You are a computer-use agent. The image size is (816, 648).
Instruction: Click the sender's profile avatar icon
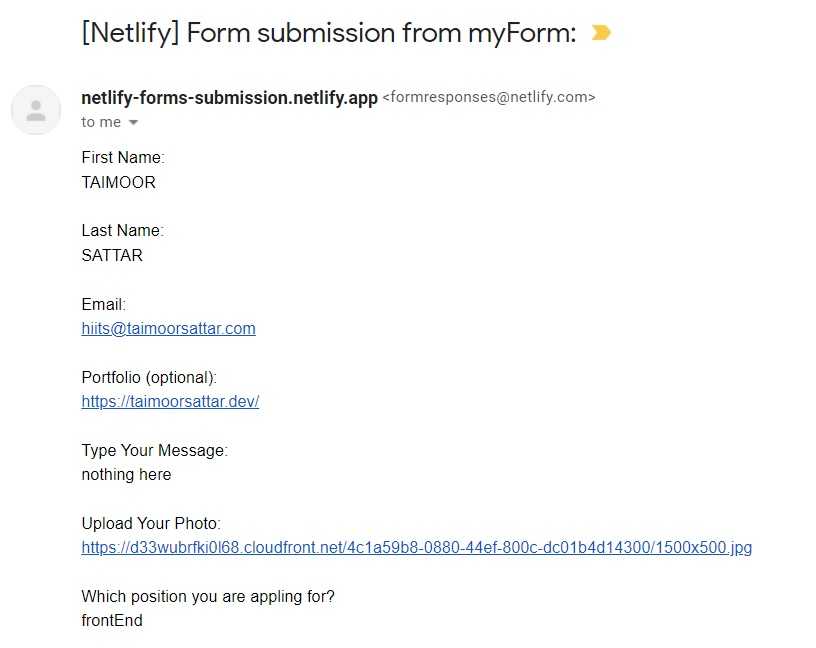tap(36, 110)
